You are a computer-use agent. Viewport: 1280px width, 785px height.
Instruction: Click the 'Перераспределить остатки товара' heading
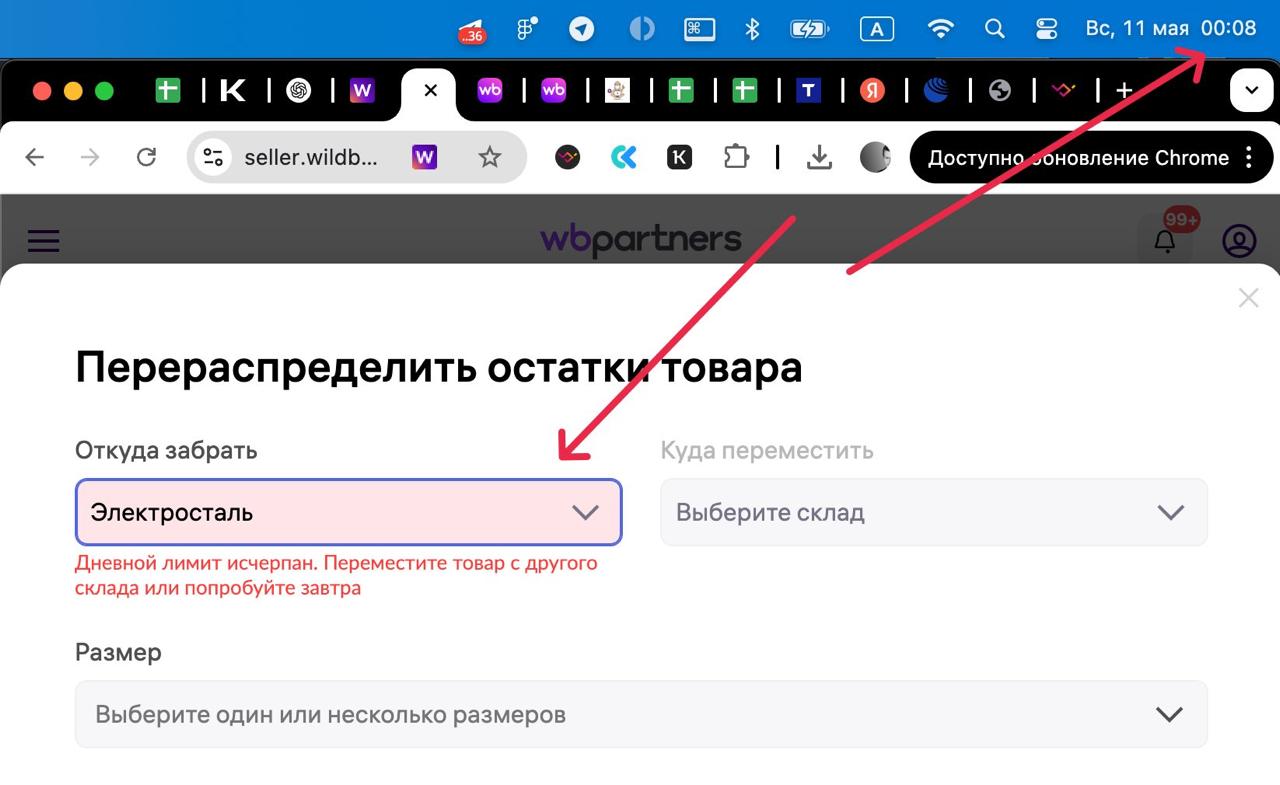pyautogui.click(x=439, y=367)
